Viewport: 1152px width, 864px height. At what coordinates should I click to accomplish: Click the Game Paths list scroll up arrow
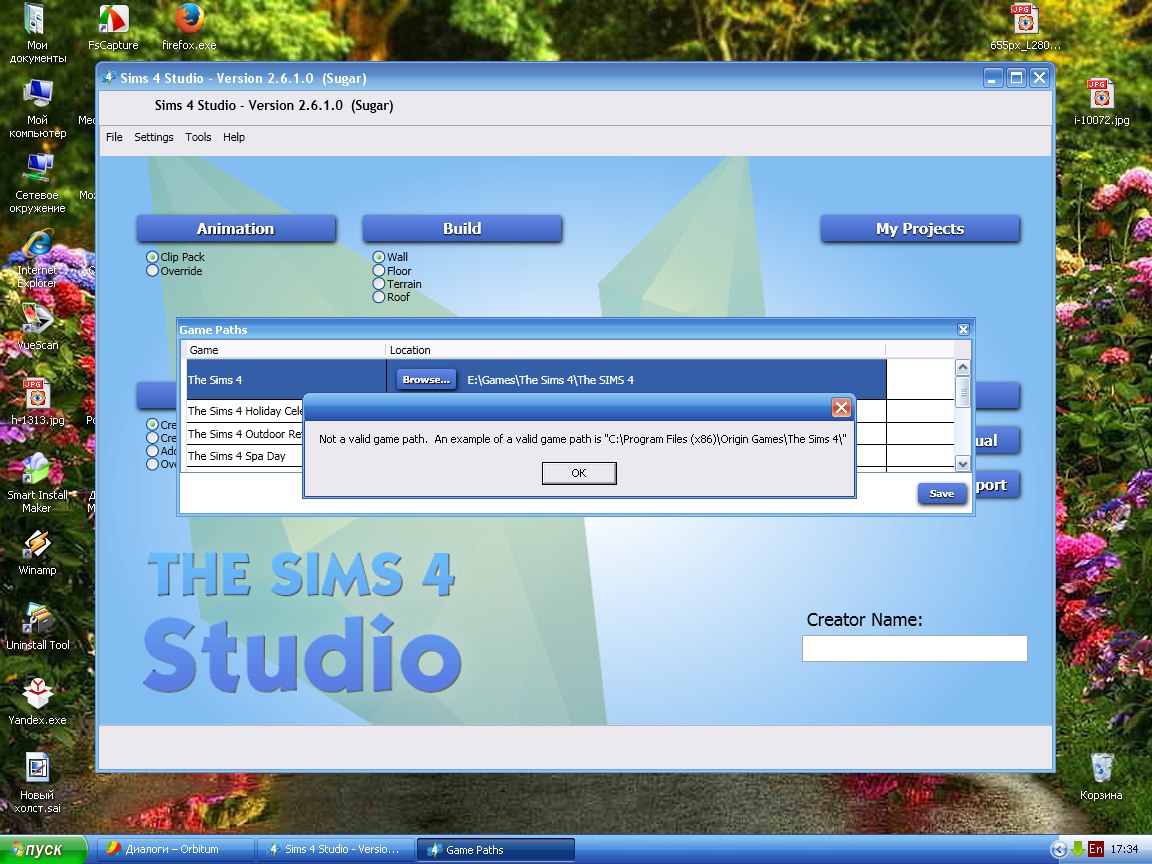pos(962,367)
